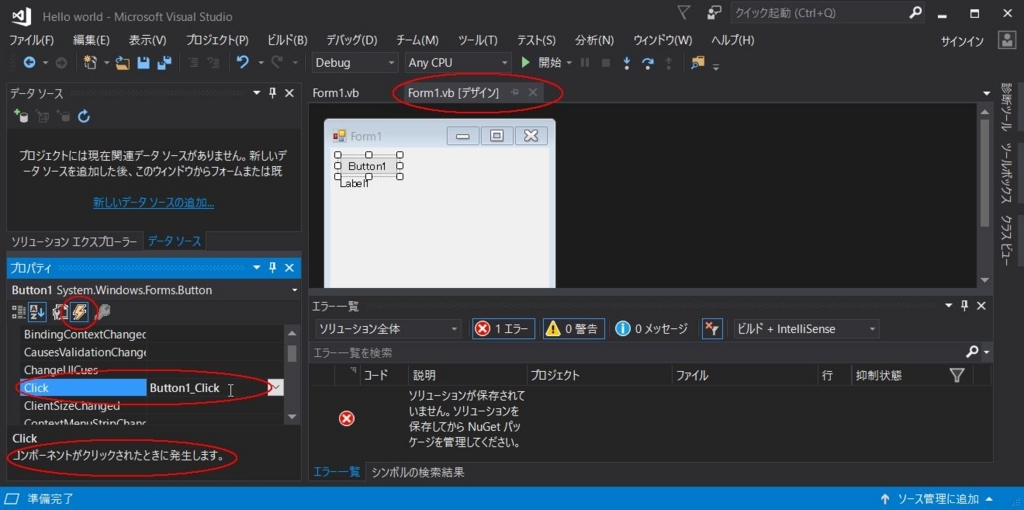Click the Find in Files toolbar icon

[698, 63]
